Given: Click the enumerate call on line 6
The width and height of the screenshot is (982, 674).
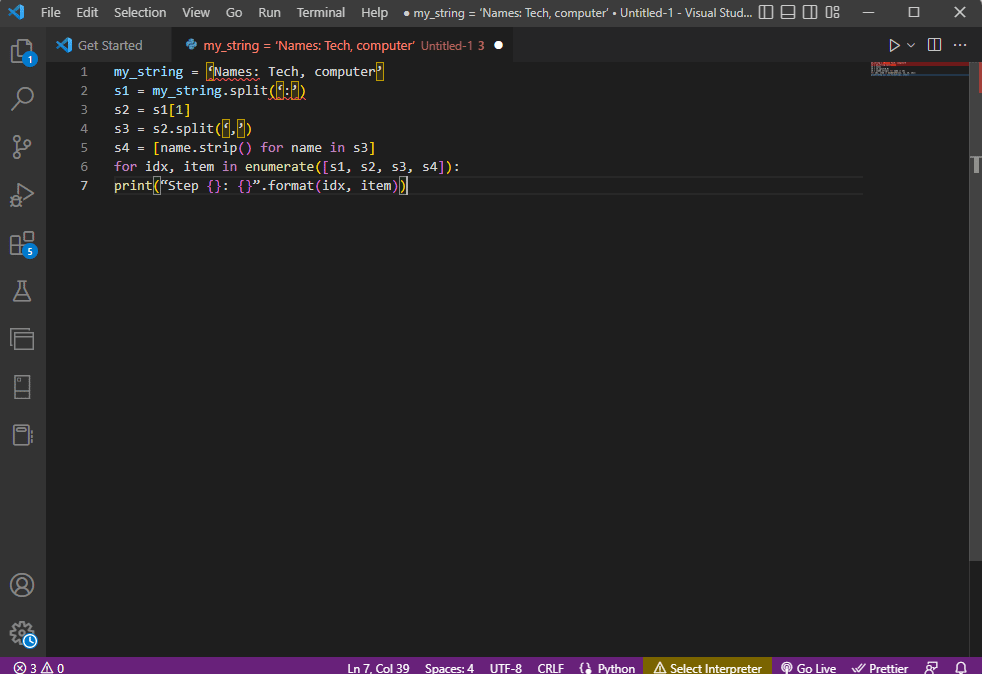Looking at the screenshot, I should tap(279, 167).
